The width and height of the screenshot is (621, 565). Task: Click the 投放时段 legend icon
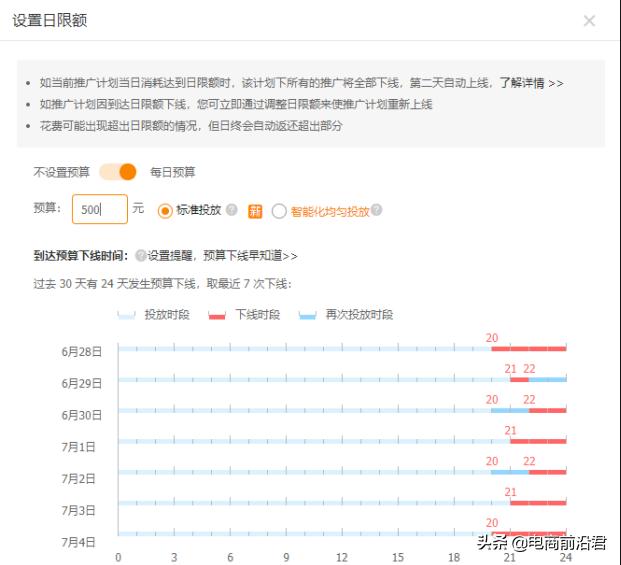click(x=126, y=315)
